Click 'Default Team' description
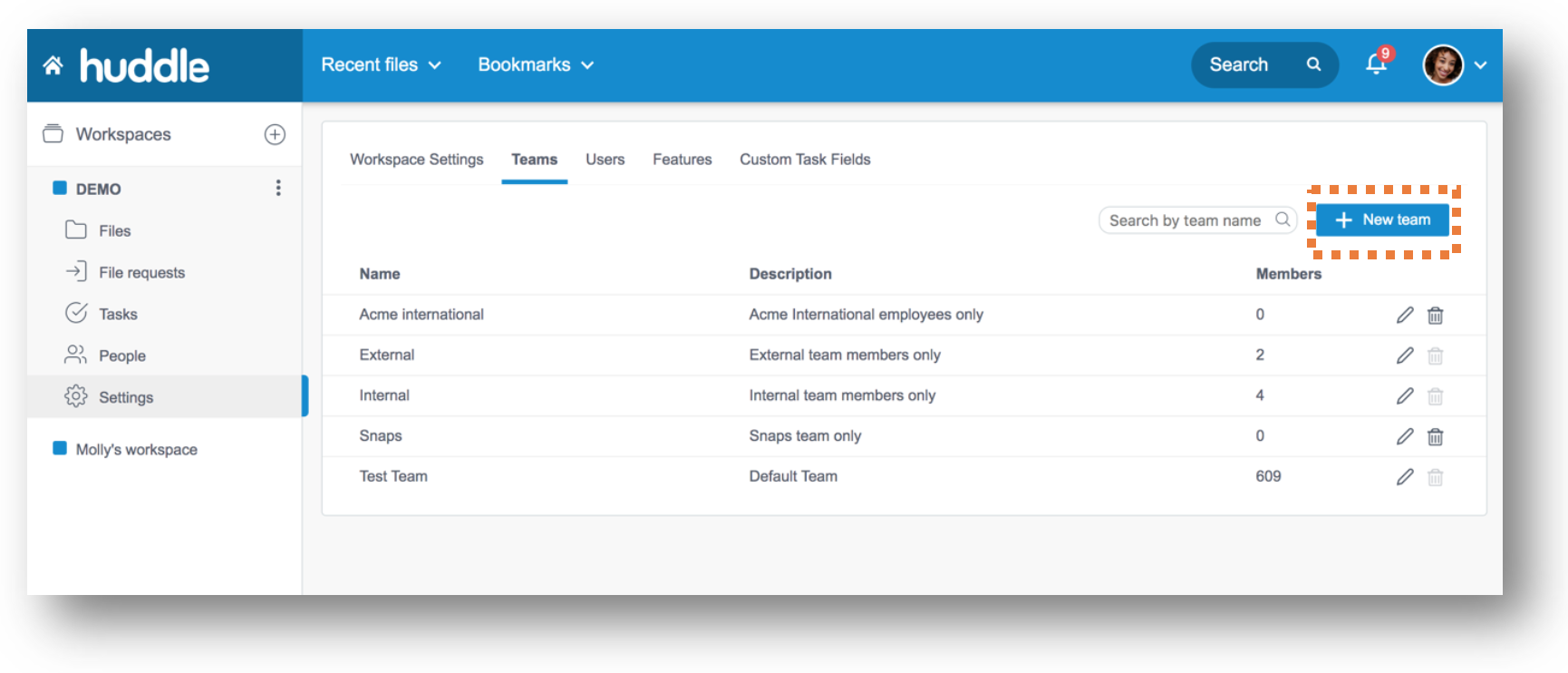Image resolution: width=1568 pixels, height=673 pixels. (x=793, y=476)
